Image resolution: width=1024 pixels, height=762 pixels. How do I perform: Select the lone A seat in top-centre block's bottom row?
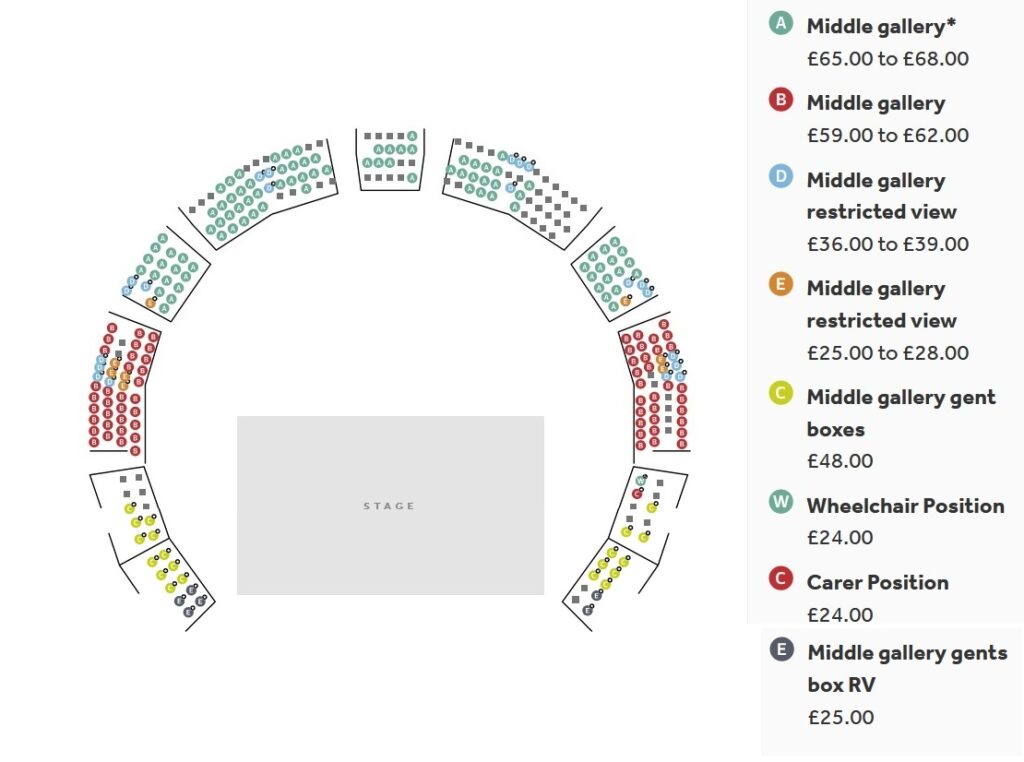(x=412, y=178)
